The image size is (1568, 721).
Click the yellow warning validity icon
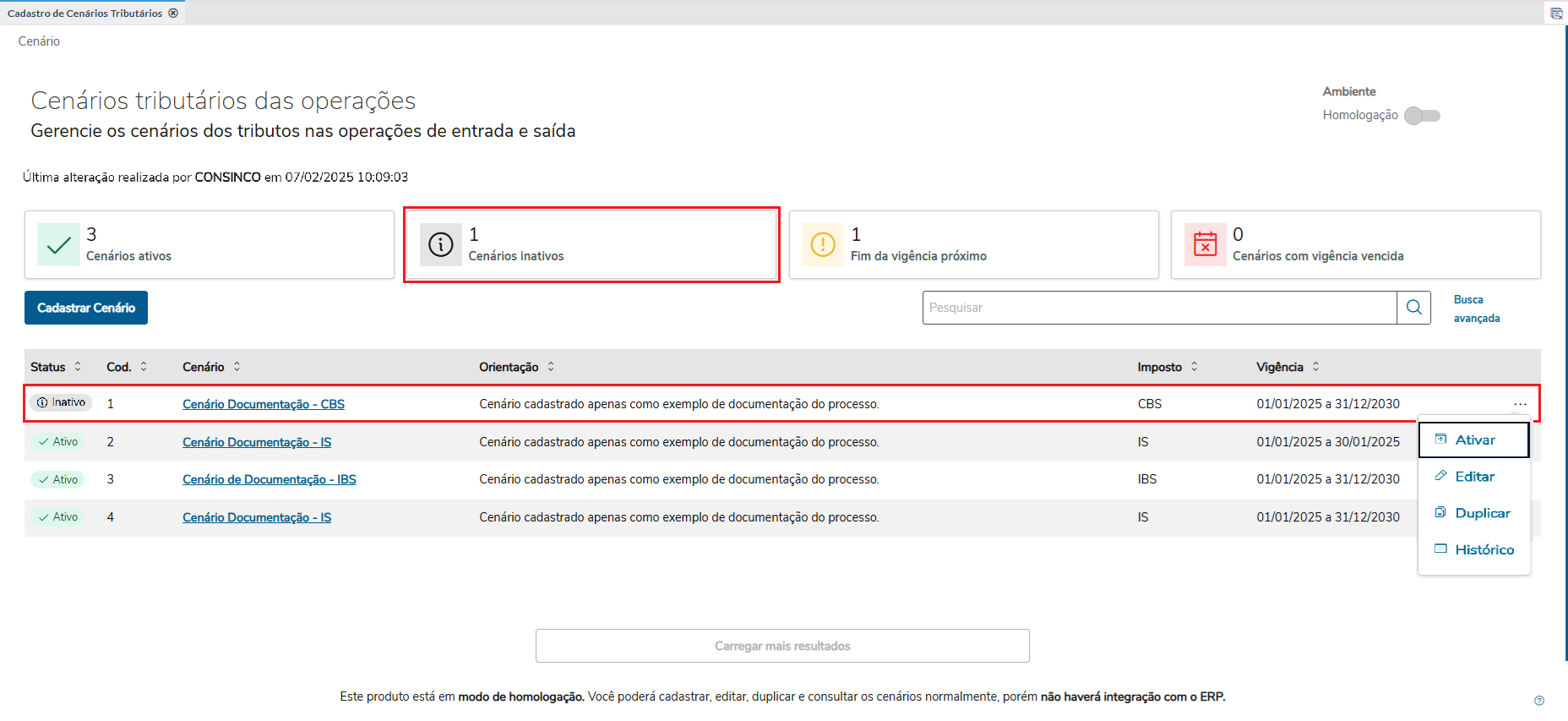point(822,245)
